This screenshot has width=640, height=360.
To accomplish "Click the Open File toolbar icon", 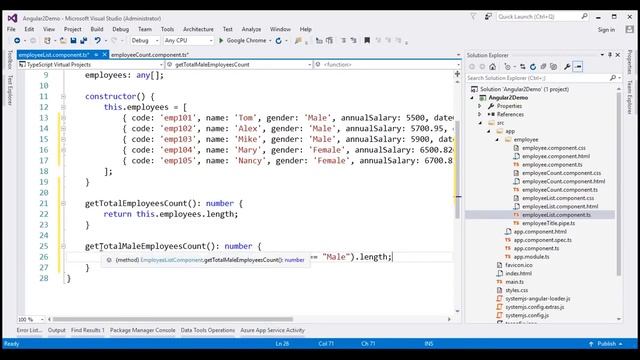I will 63,40.
